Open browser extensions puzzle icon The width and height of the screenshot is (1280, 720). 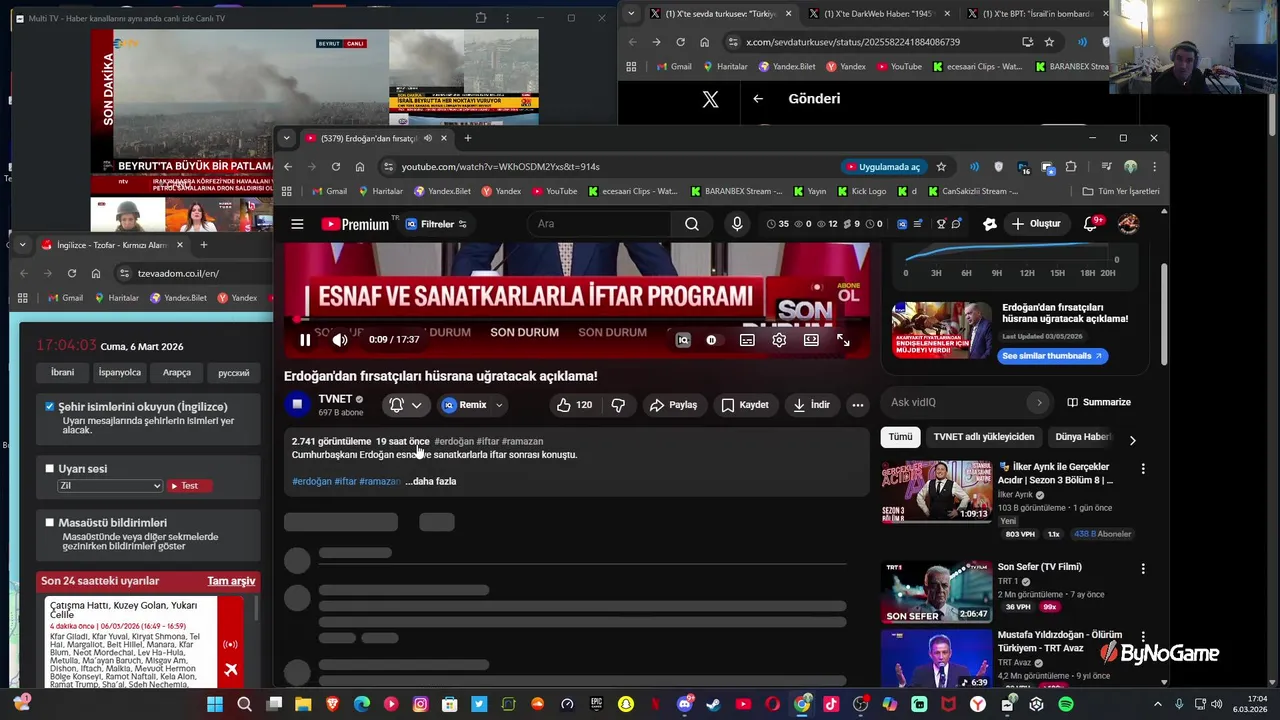[1071, 167]
